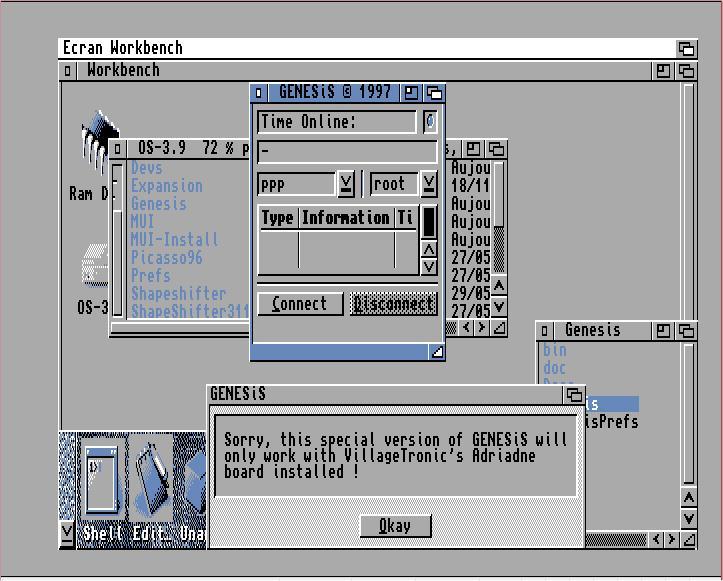This screenshot has width=723, height=581.
Task: Click the GENESiS error dialog depth gadget
Action: [x=574, y=395]
